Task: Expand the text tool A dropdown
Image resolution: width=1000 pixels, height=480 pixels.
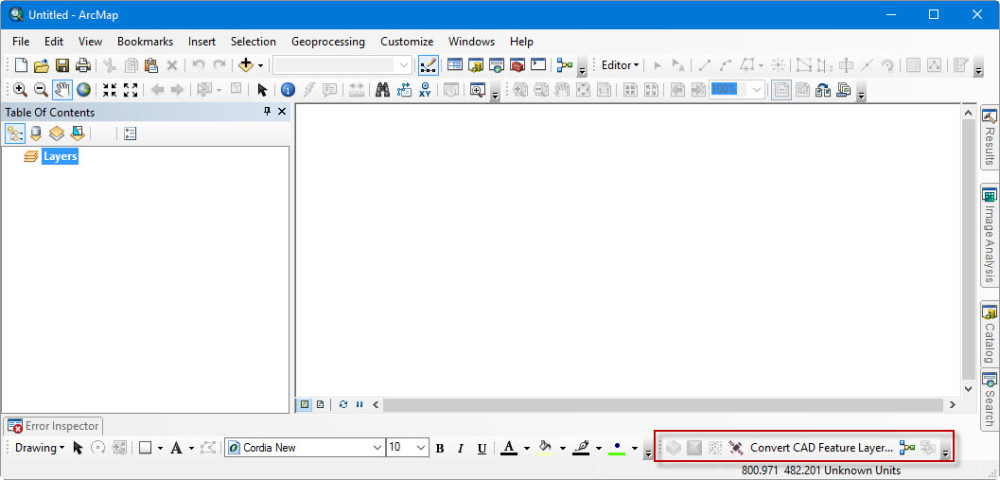Action: click(x=191, y=449)
